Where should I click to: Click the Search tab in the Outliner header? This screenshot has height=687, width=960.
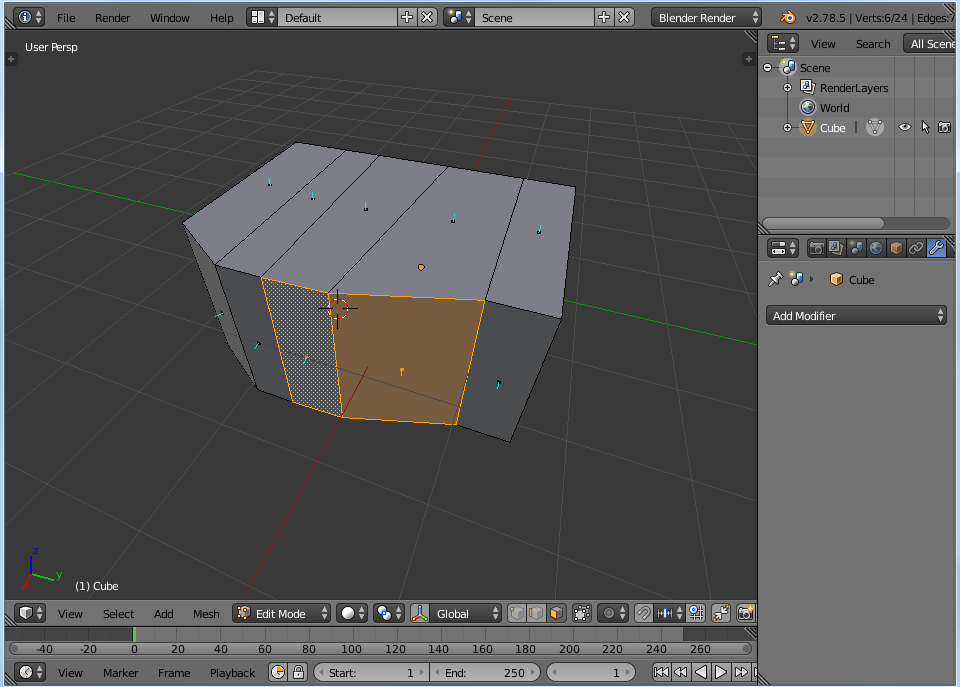point(872,43)
